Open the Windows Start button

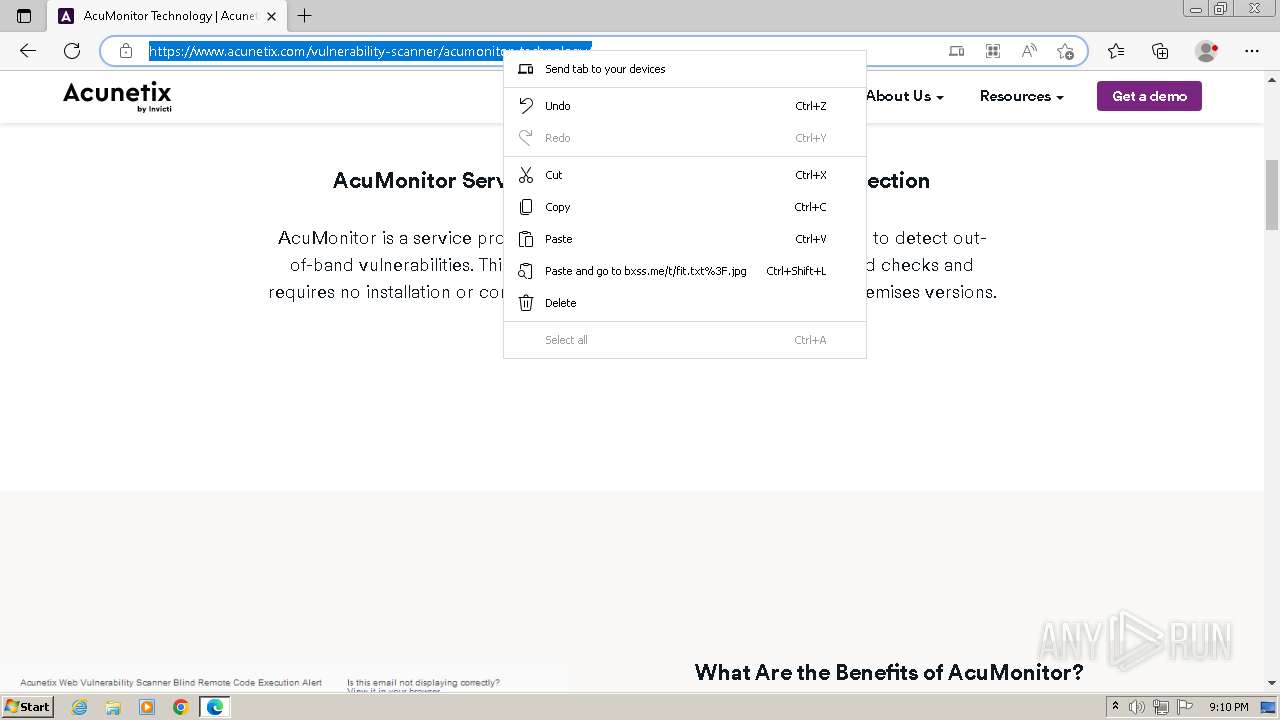[x=28, y=706]
